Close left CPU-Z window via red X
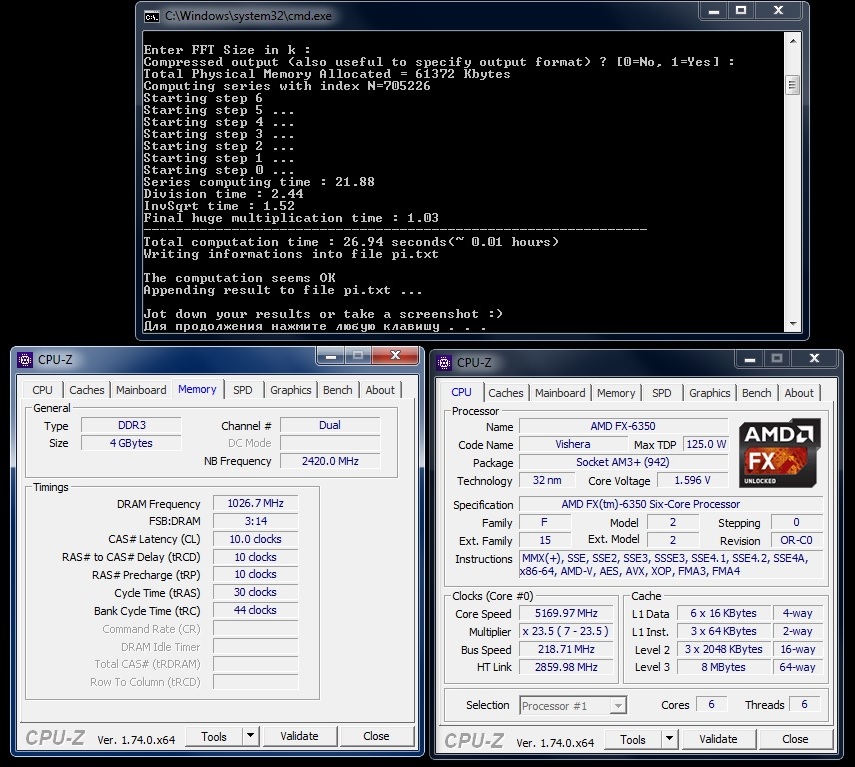The height and width of the screenshot is (767, 855). pyautogui.click(x=395, y=357)
